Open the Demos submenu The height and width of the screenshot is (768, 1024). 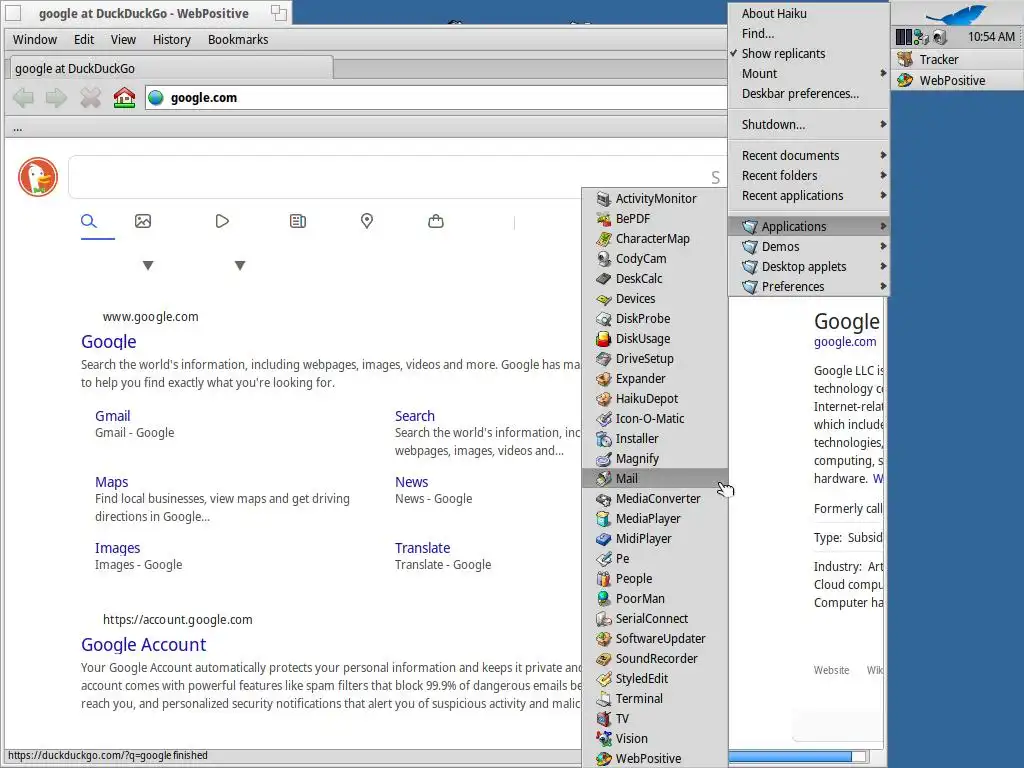pos(808,247)
